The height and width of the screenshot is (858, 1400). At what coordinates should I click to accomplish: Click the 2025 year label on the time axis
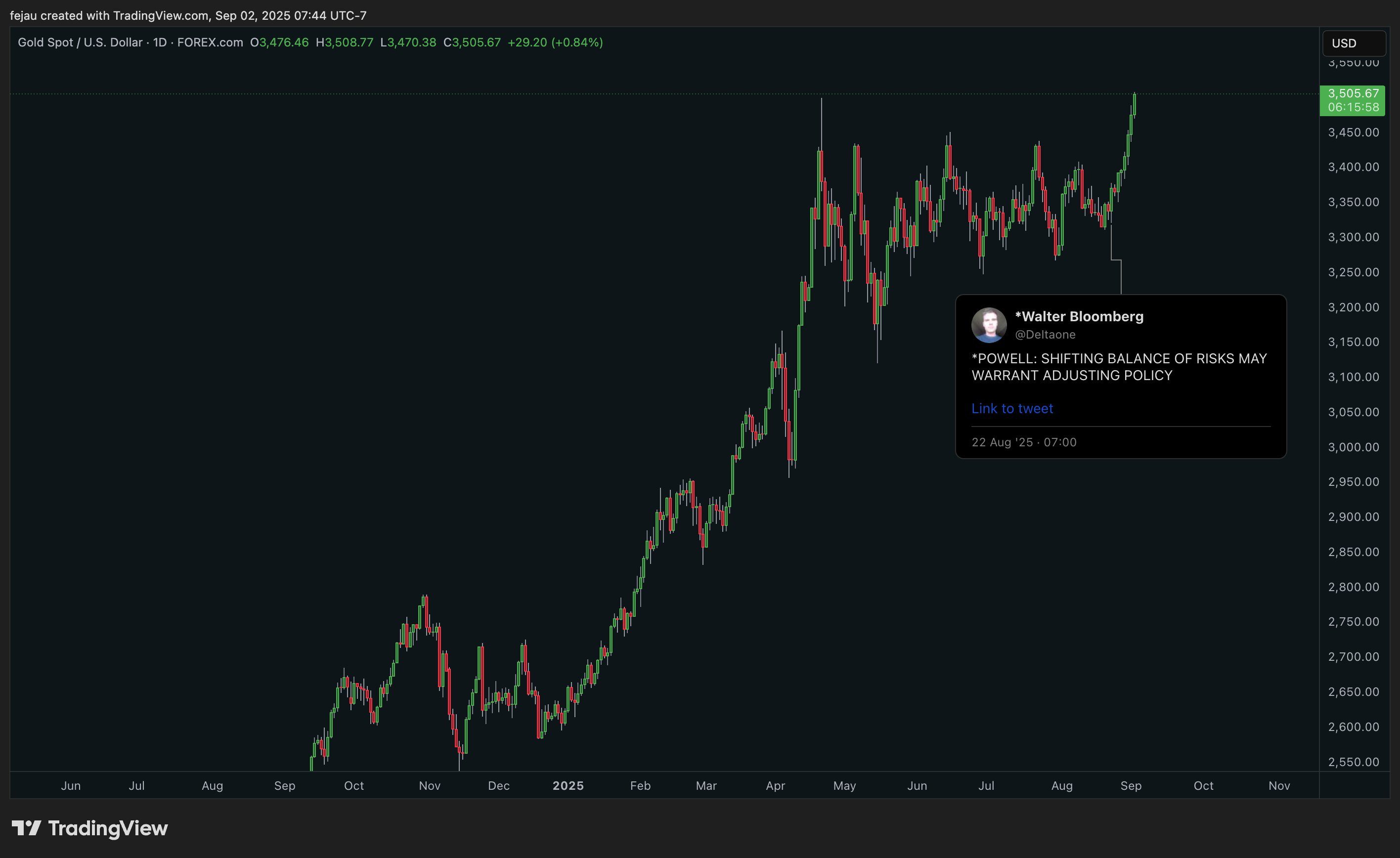568,785
